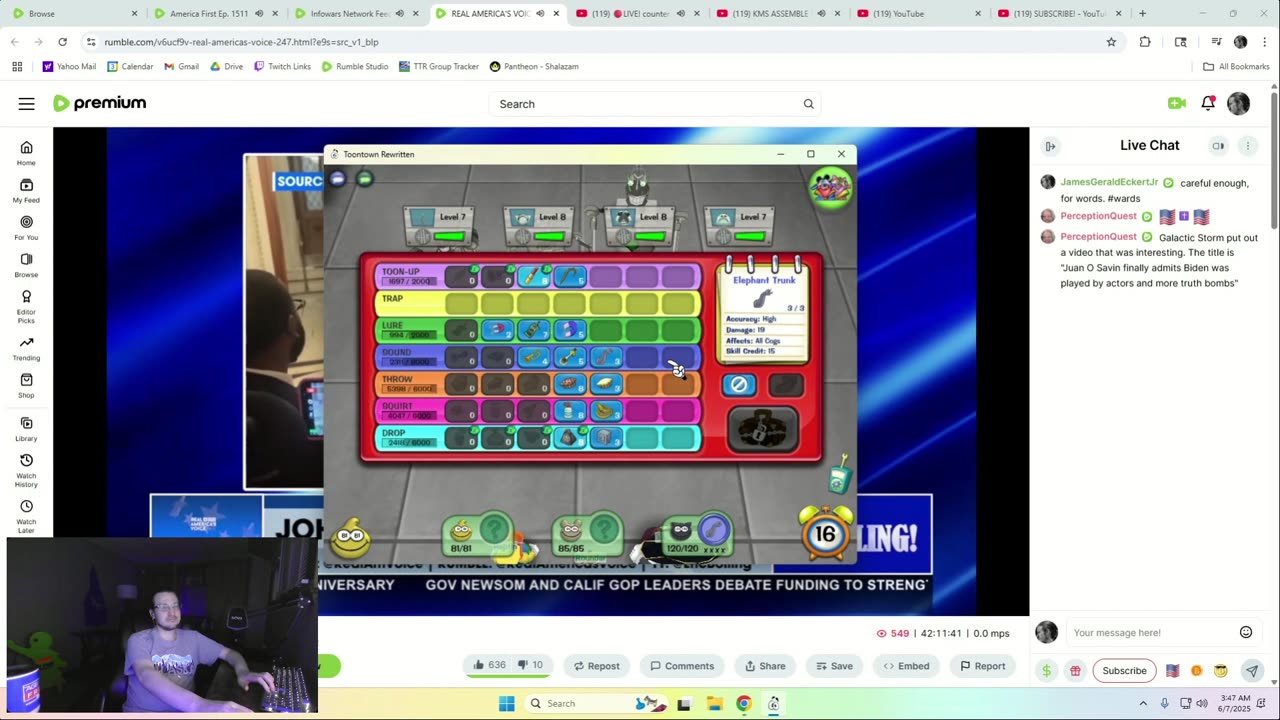Go to Home in Rumble sidebar
Viewport: 1280px width, 720px height.
(x=26, y=153)
